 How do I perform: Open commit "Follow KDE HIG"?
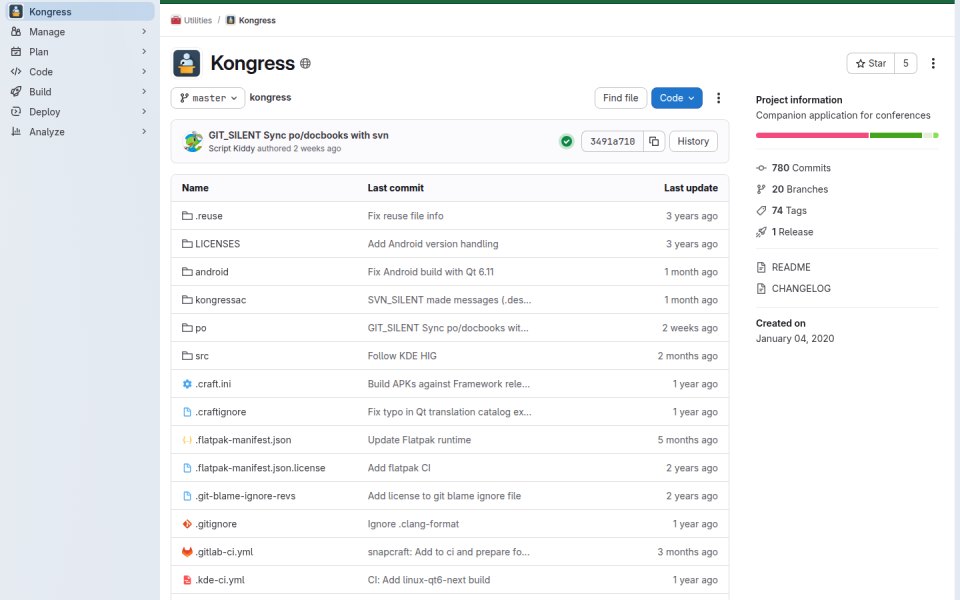(402, 356)
